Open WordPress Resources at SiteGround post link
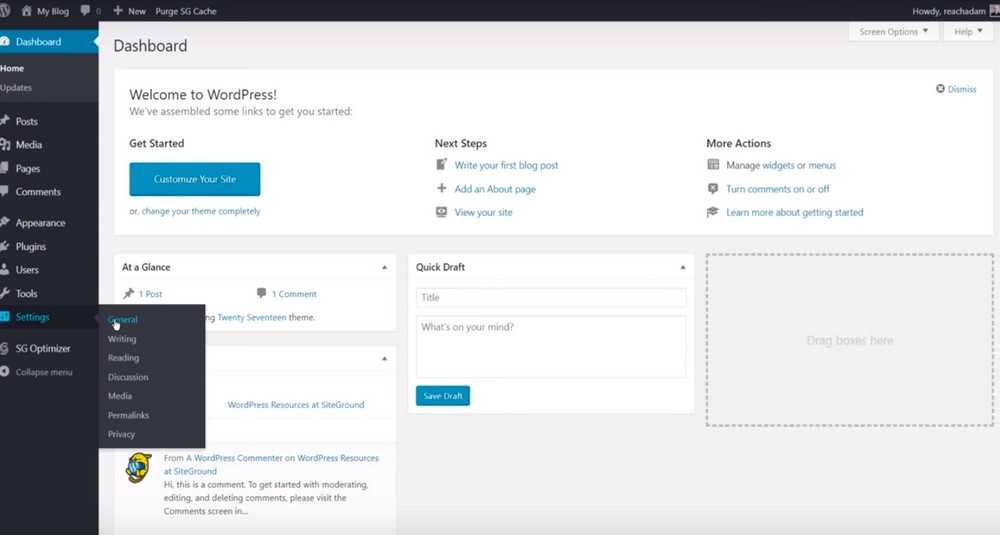 pos(296,404)
